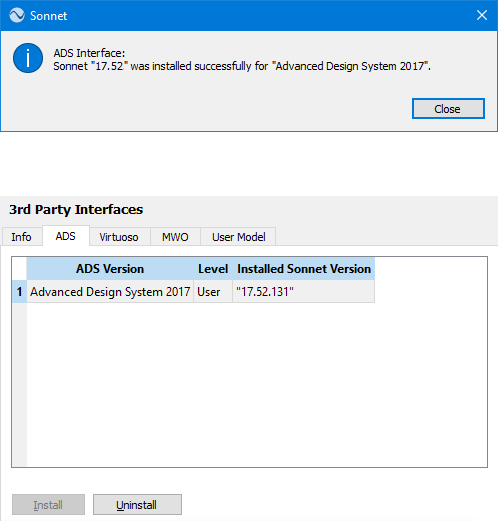Open the Virtuoso tab
The image size is (498, 521).
coord(119,237)
